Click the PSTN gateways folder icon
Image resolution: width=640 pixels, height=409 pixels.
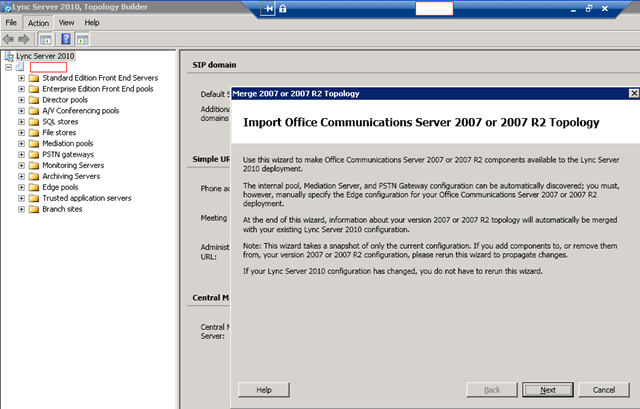coord(34,155)
